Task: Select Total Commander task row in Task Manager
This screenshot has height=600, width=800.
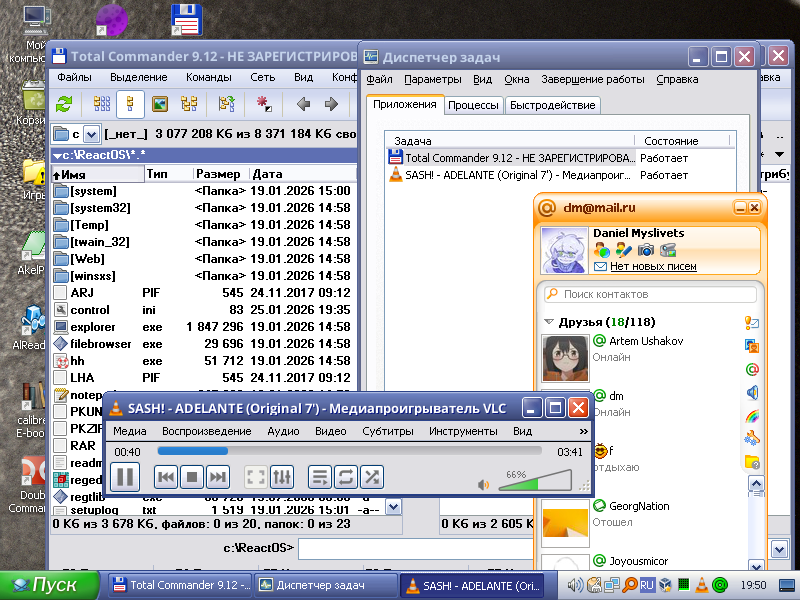Action: [x=559, y=158]
